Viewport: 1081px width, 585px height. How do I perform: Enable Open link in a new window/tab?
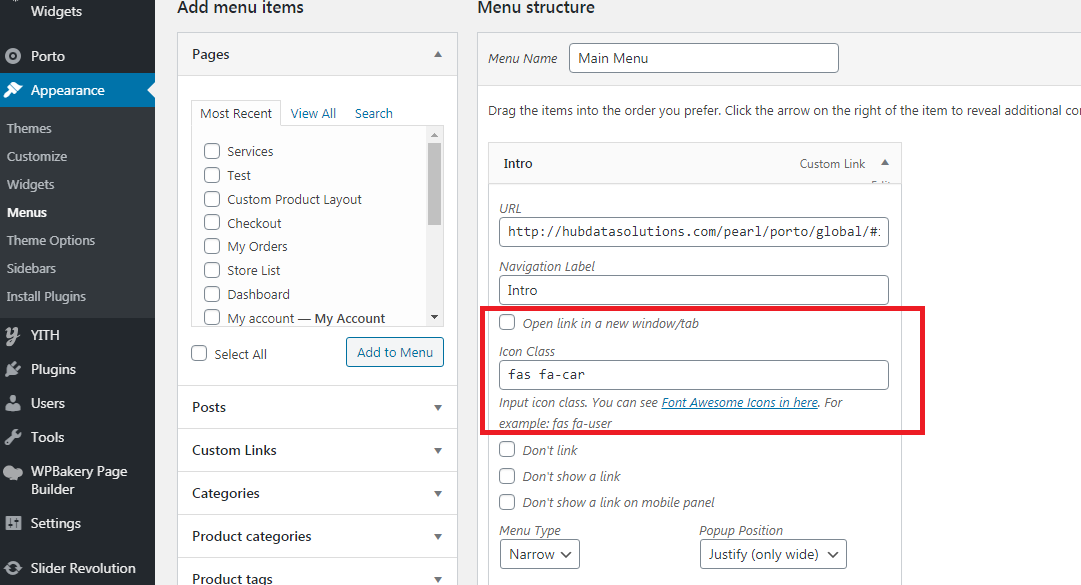click(507, 323)
